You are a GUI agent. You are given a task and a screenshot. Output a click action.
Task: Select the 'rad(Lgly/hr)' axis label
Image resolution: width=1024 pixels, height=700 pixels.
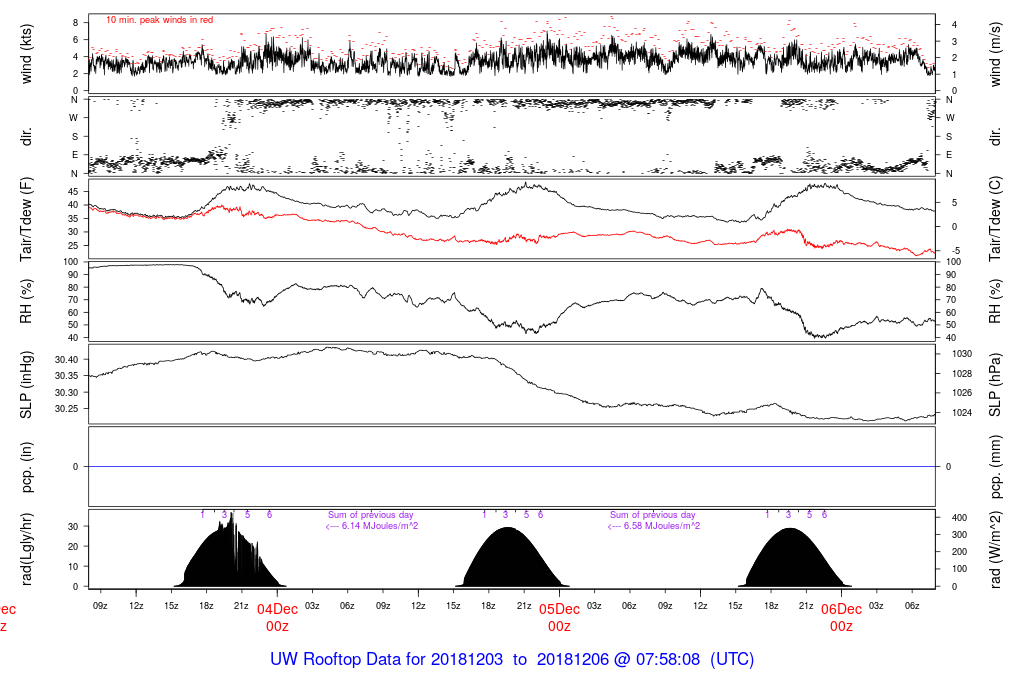26,549
